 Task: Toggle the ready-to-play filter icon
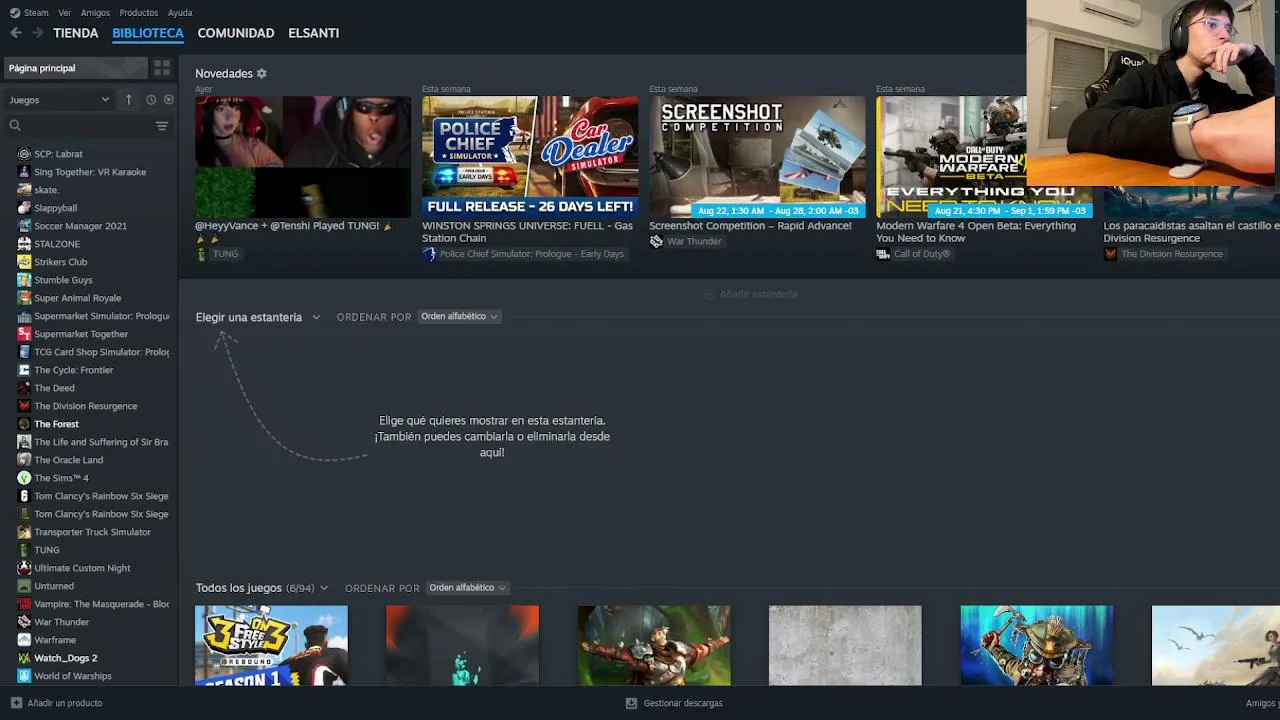pyautogui.click(x=169, y=100)
